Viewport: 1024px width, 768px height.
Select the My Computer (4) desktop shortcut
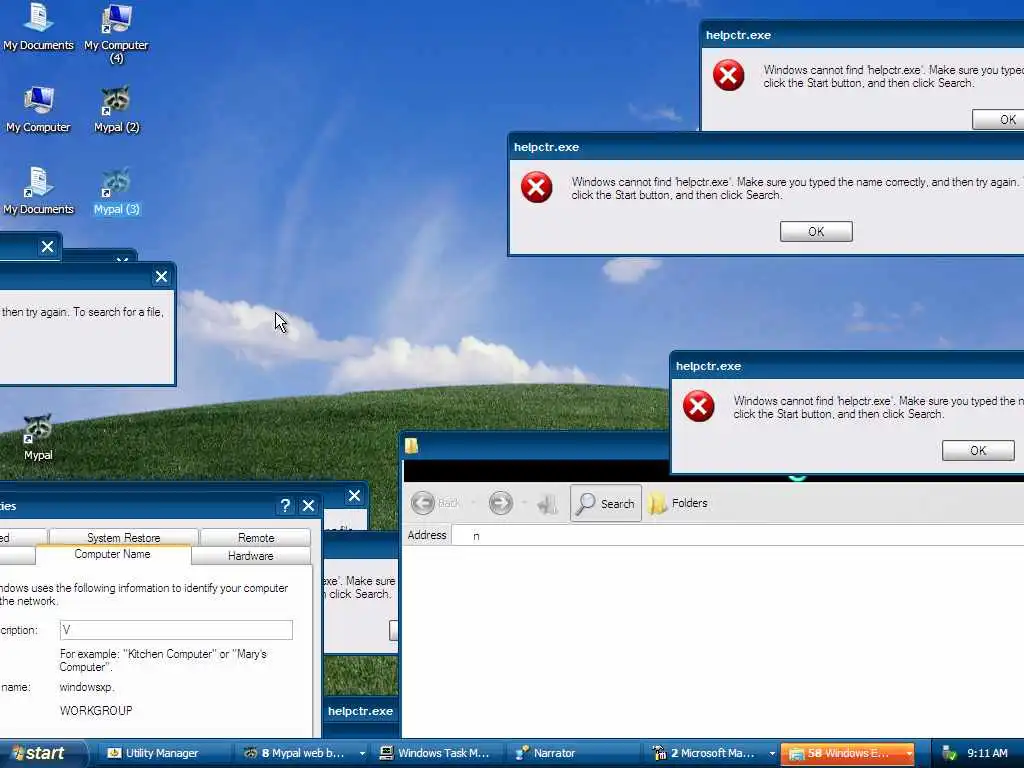point(116,33)
